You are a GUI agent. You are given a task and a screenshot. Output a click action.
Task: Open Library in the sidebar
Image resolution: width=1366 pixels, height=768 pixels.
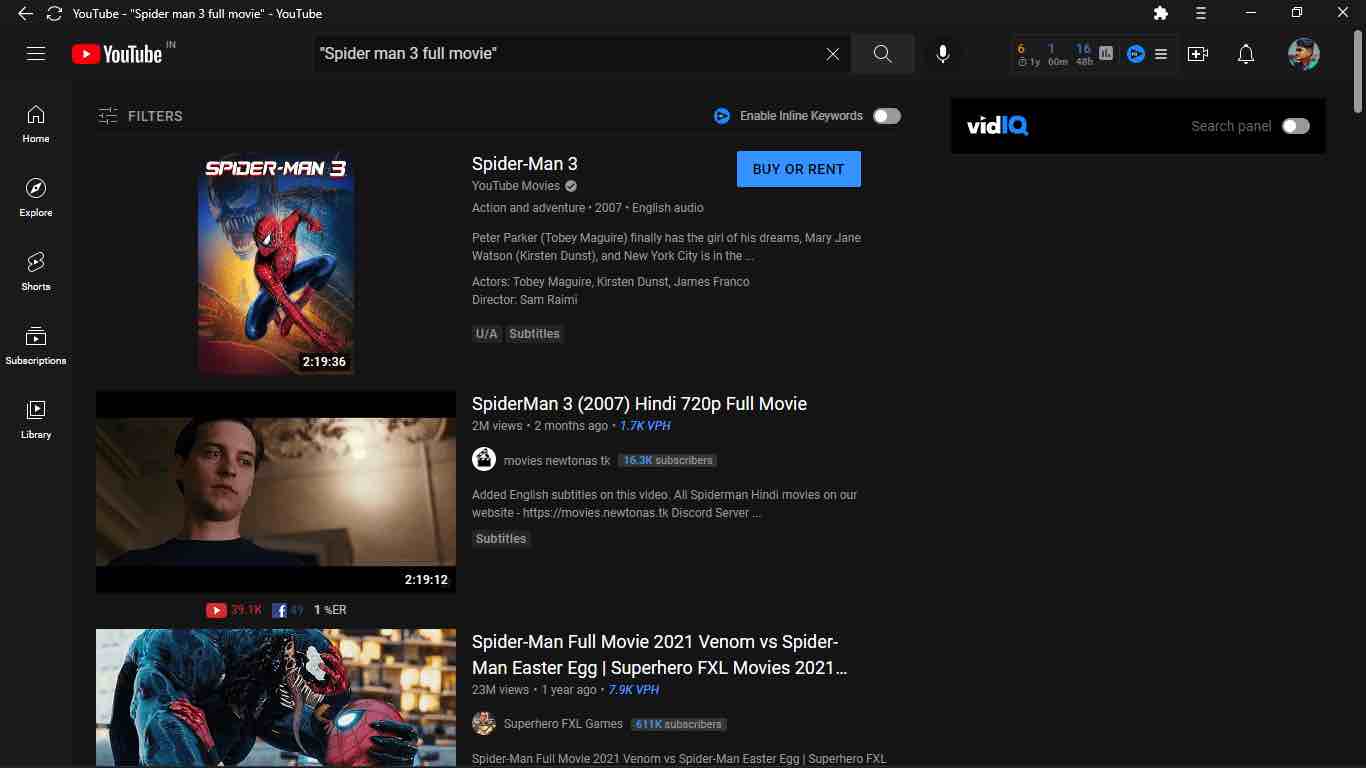click(36, 420)
